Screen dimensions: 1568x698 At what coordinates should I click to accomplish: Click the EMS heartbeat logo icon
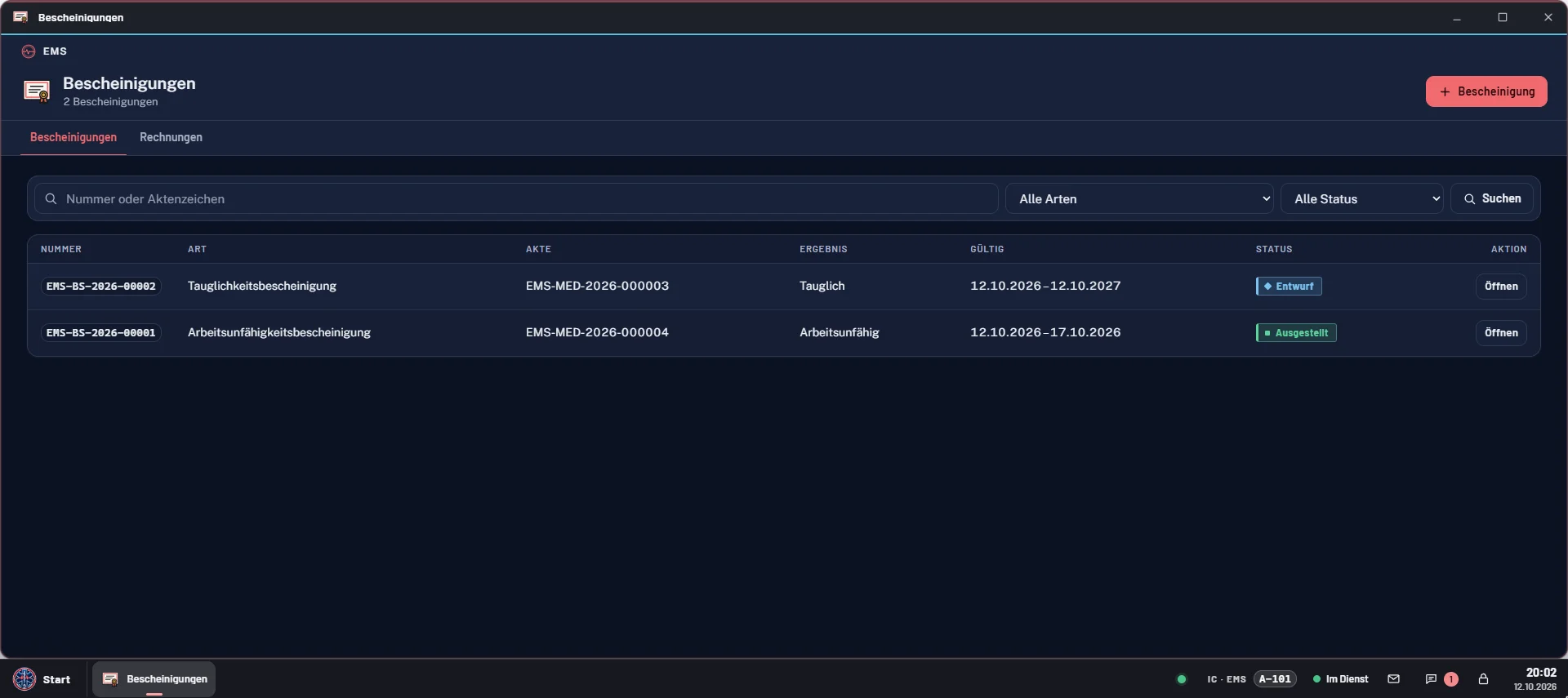pos(29,51)
